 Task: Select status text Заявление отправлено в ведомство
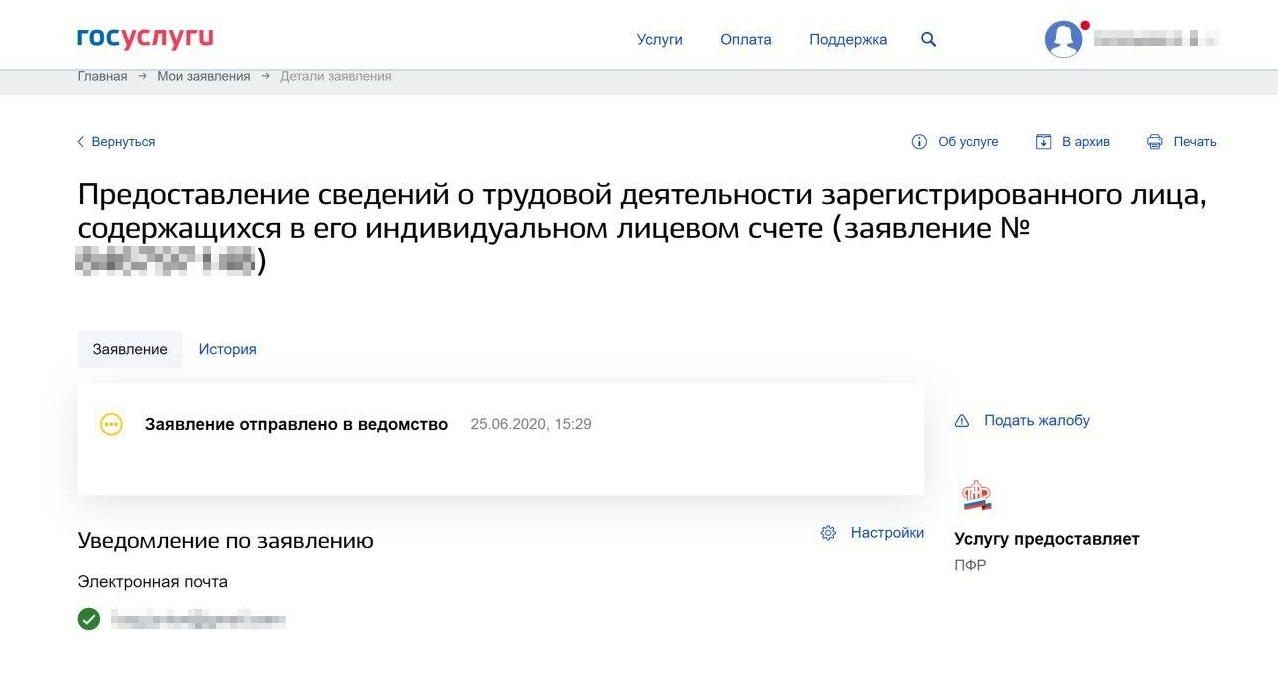(296, 424)
